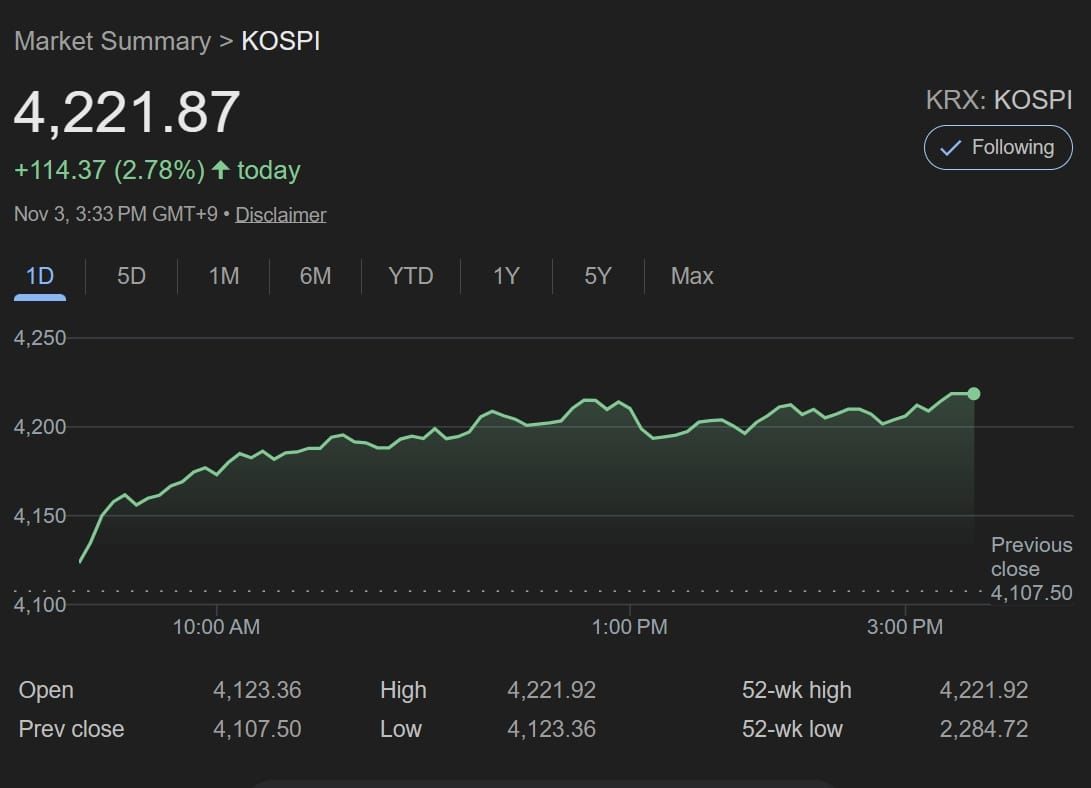Switch to the 5D chart view
The width and height of the screenshot is (1091, 788).
tap(129, 276)
